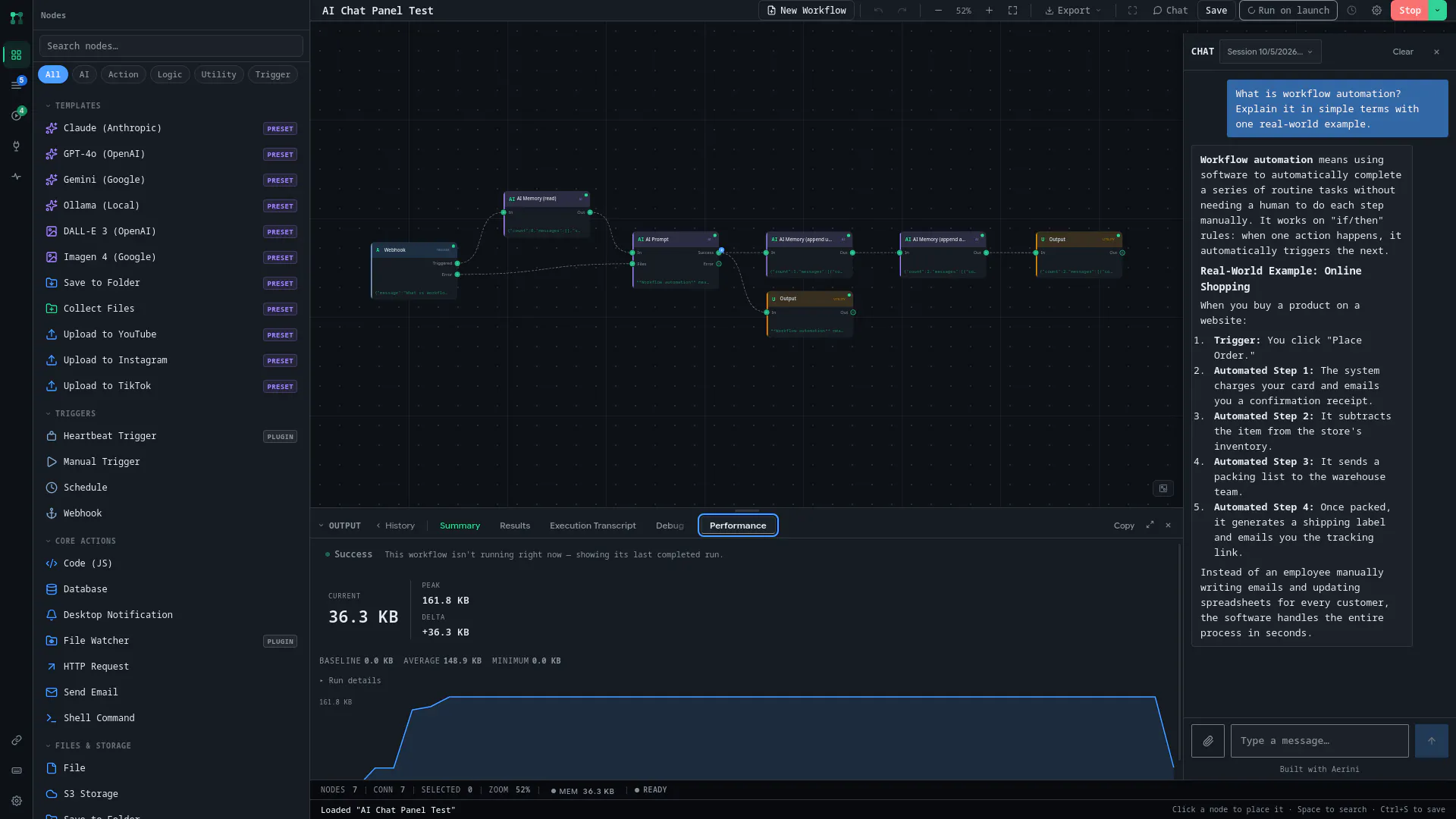Select the AI filter chip
Viewport: 1456px width, 819px height.
pos(84,74)
